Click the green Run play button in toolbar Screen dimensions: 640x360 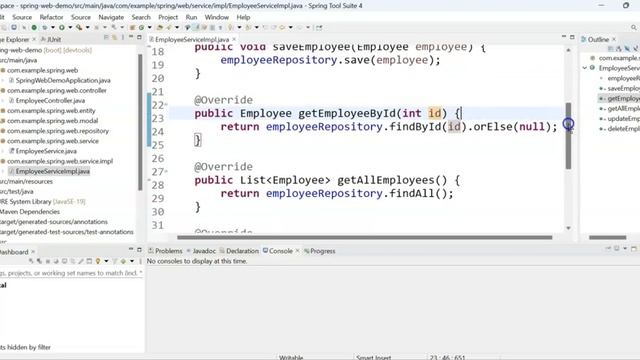[x=62, y=27]
